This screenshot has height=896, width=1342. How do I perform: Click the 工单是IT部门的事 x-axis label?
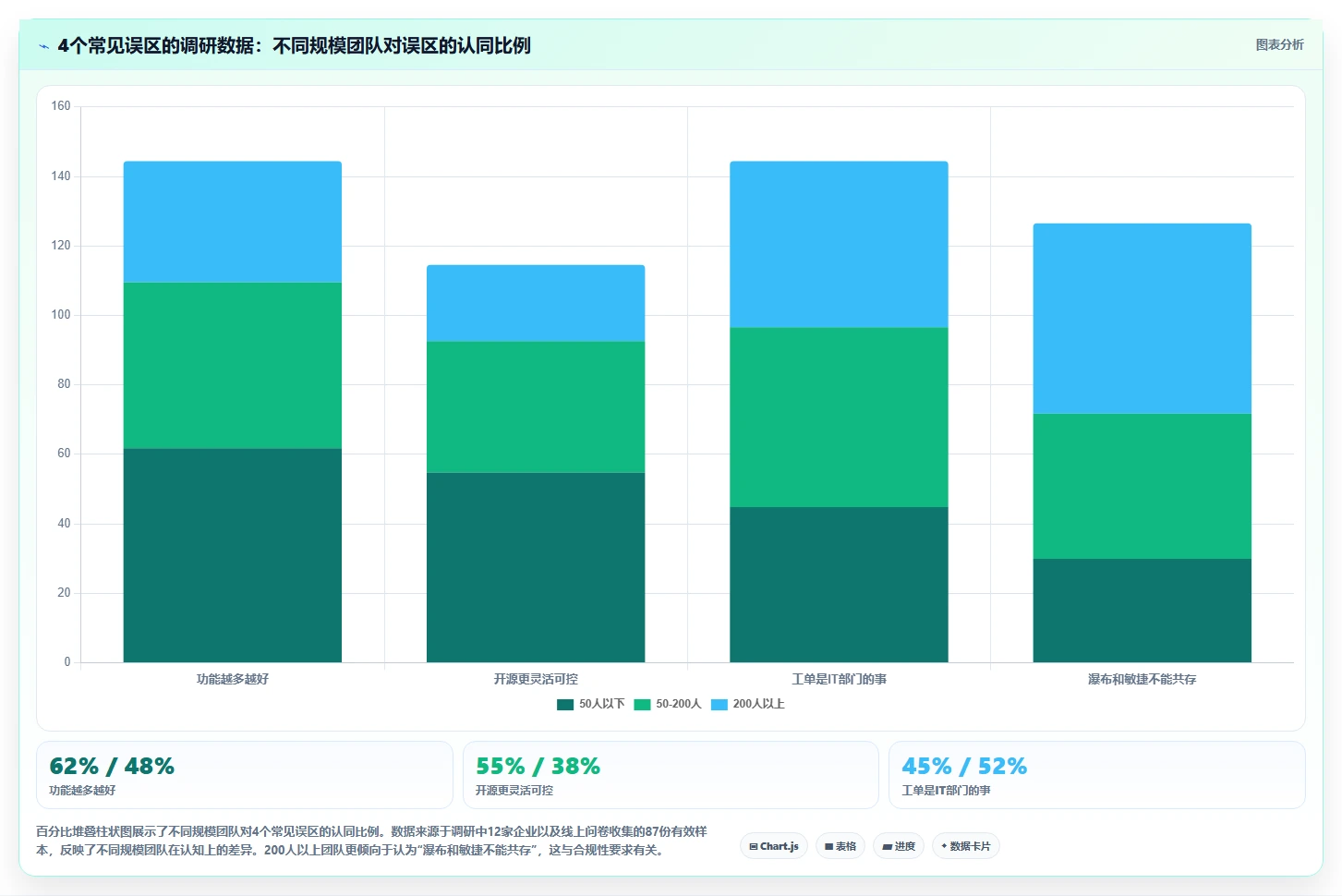[839, 679]
